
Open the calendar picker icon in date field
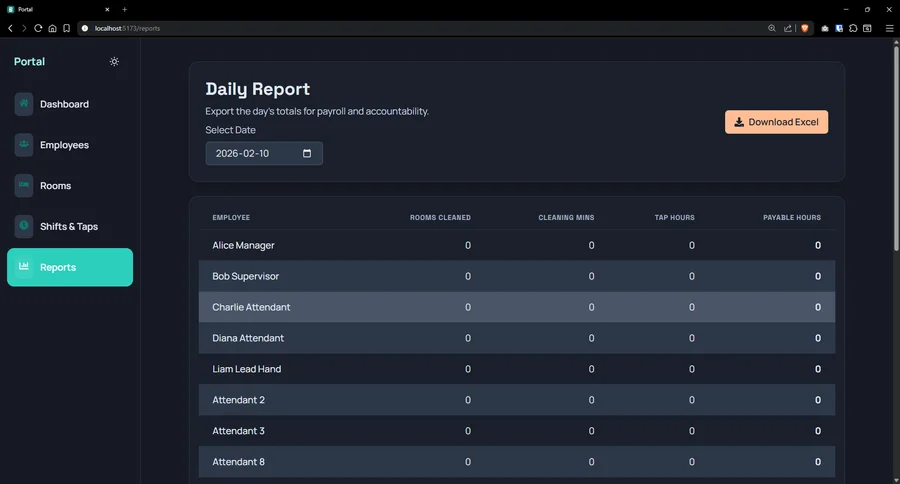[307, 153]
